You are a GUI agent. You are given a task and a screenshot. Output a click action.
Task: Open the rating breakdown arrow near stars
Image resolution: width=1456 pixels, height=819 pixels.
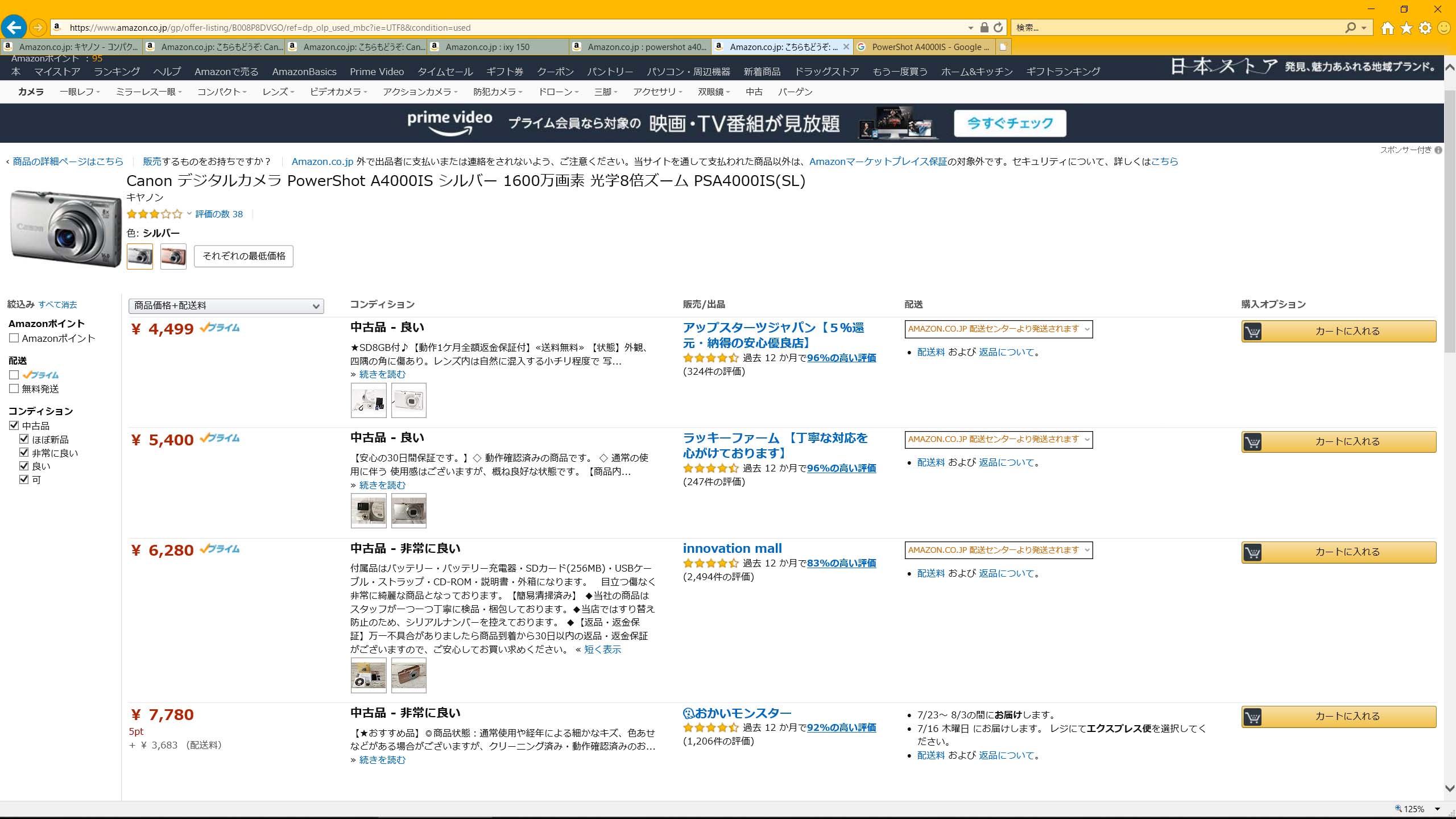(x=189, y=214)
